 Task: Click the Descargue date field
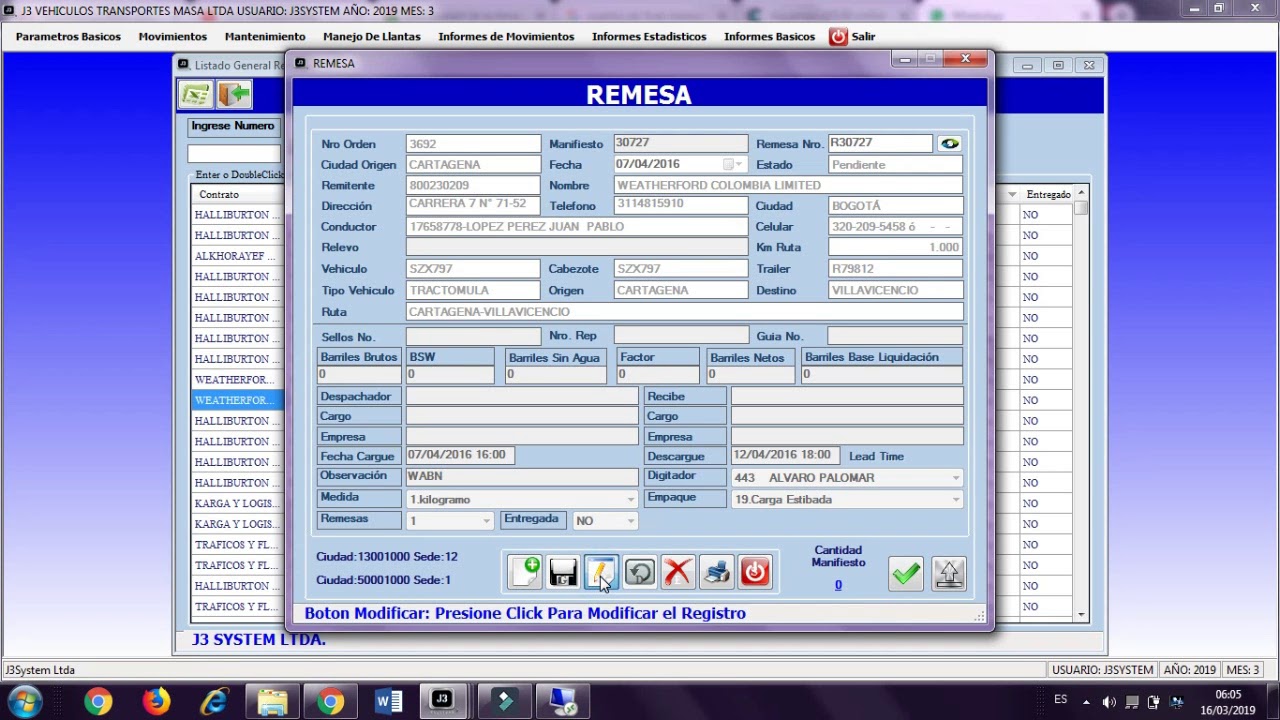coord(785,455)
